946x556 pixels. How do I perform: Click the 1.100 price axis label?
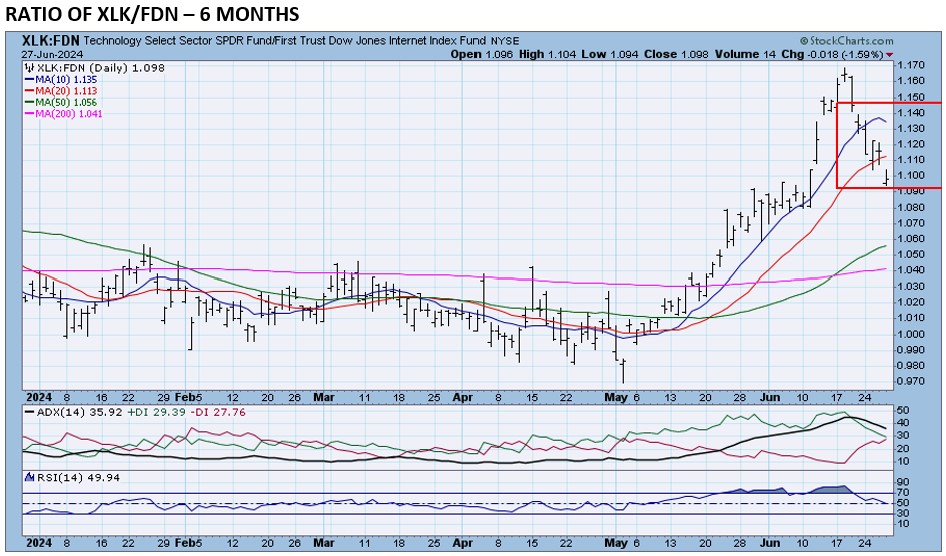911,175
